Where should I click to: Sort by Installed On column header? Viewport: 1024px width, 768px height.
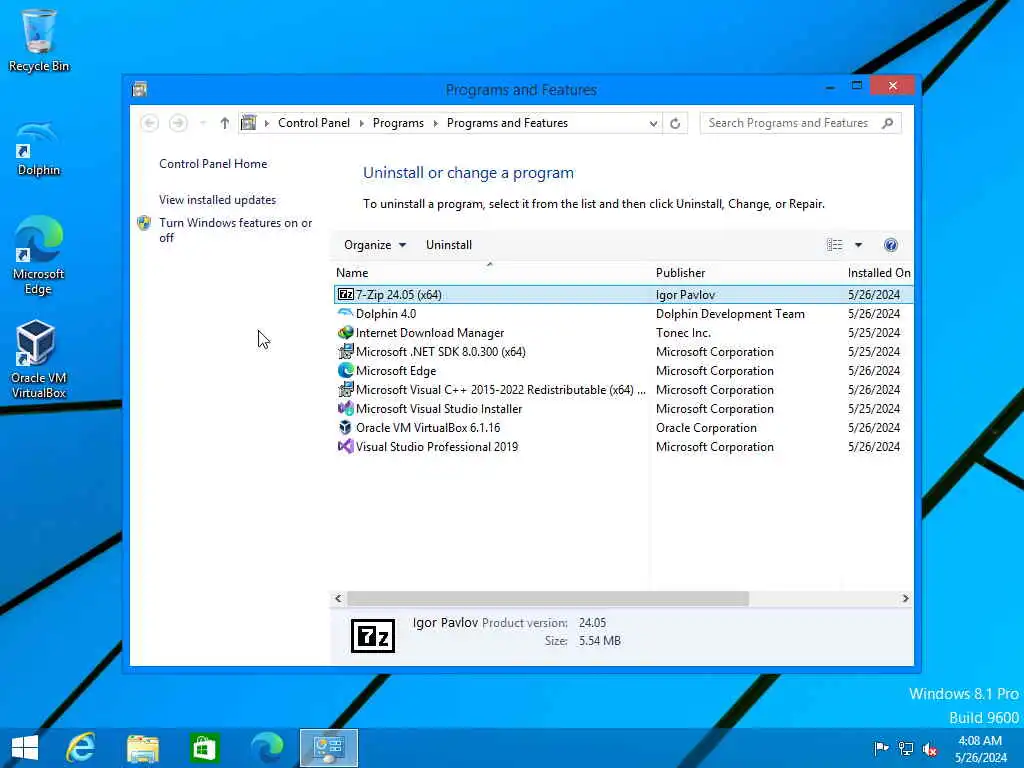click(x=878, y=273)
